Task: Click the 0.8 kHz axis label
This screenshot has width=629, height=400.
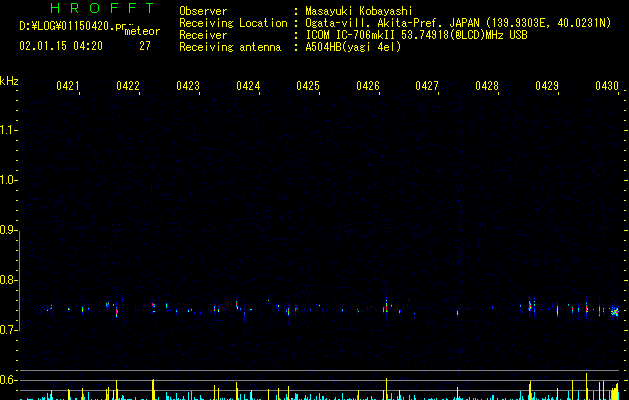Action: tap(8, 280)
